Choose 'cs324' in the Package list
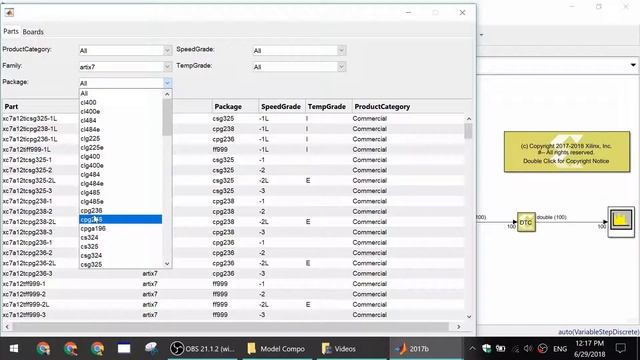The image size is (640, 360). point(120,238)
